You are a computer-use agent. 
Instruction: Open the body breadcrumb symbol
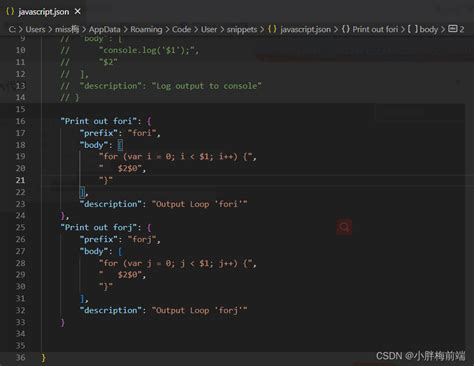tap(423, 29)
